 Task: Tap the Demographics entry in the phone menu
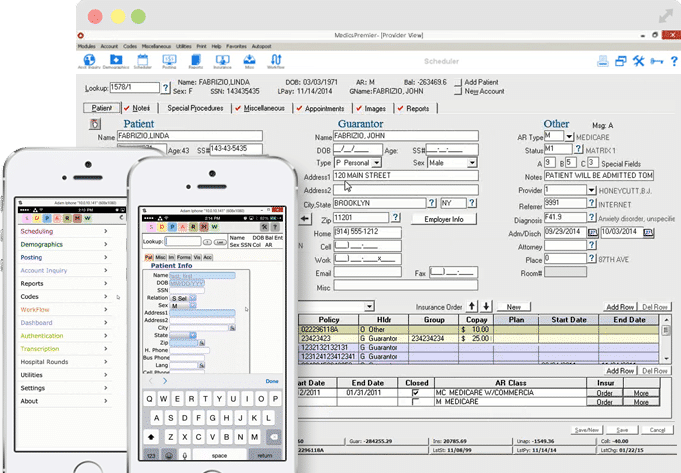pyautogui.click(x=63, y=244)
